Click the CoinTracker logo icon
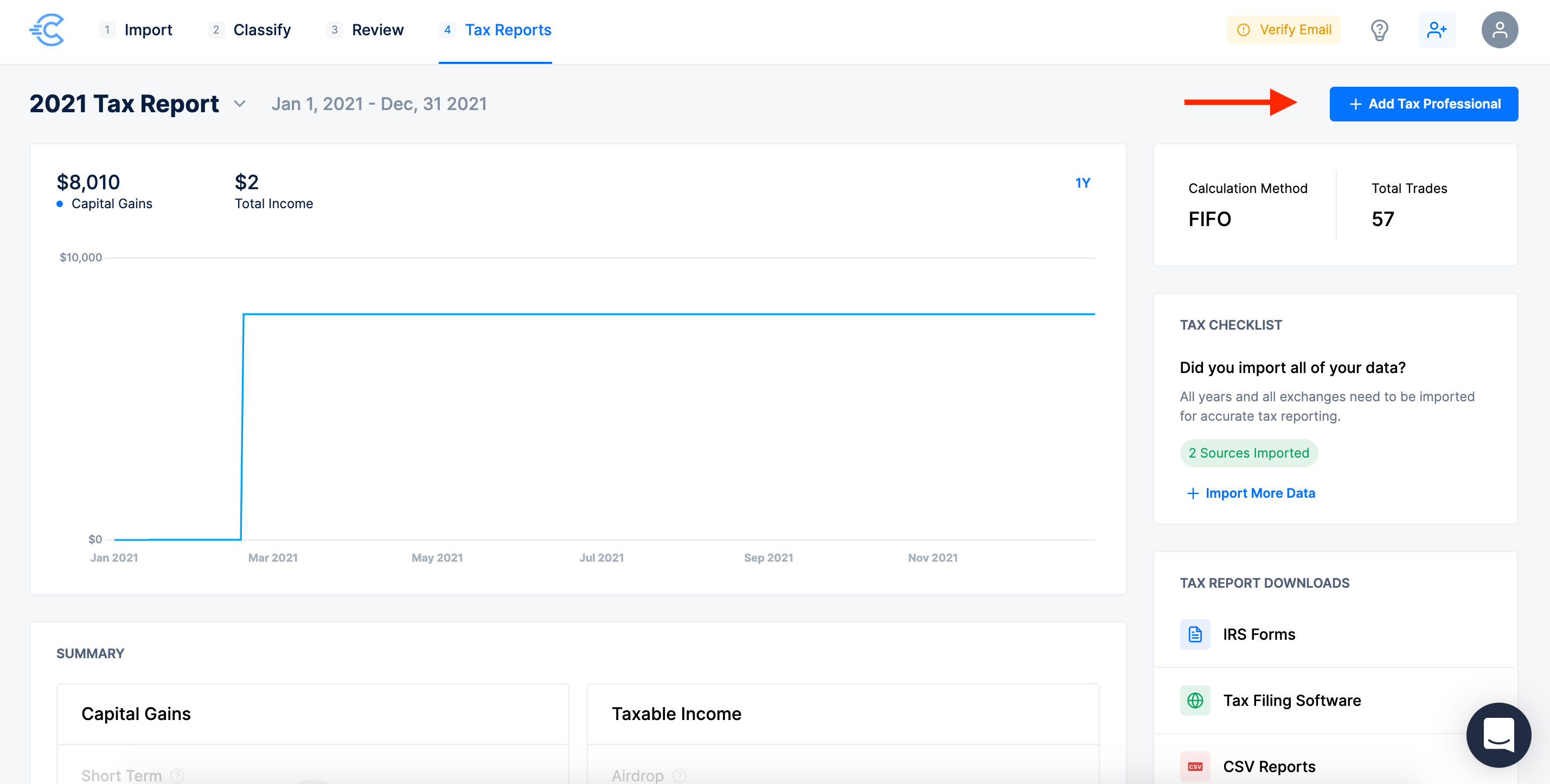Image resolution: width=1550 pixels, height=784 pixels. (47, 29)
